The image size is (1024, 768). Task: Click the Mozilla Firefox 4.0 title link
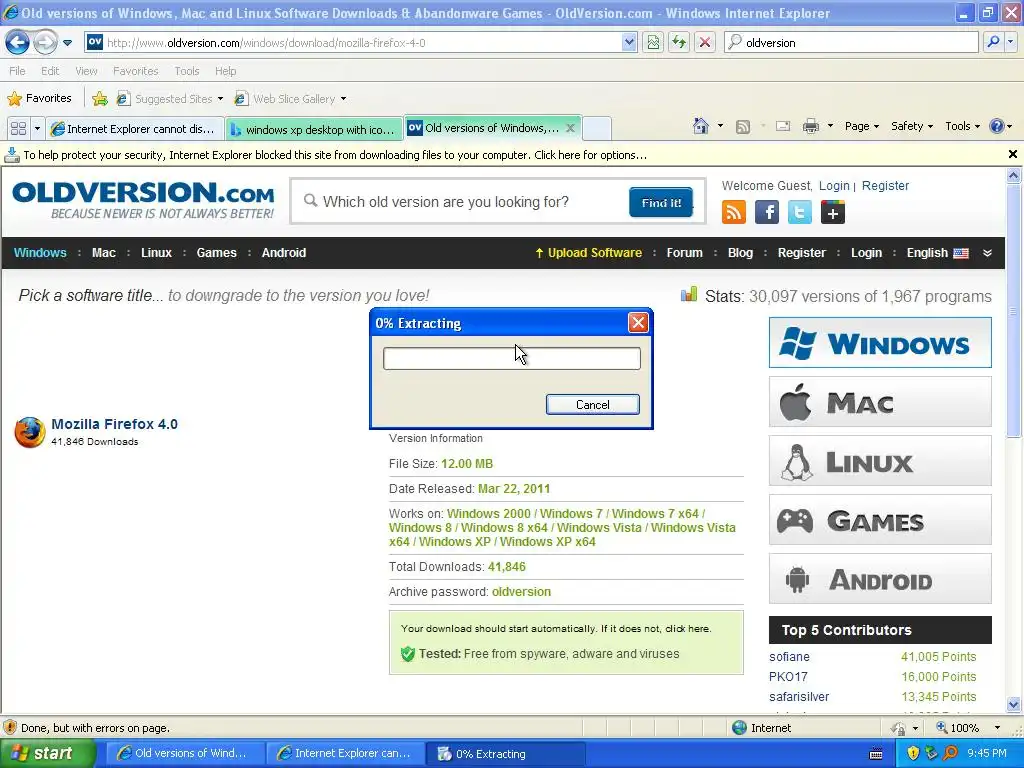tap(114, 424)
